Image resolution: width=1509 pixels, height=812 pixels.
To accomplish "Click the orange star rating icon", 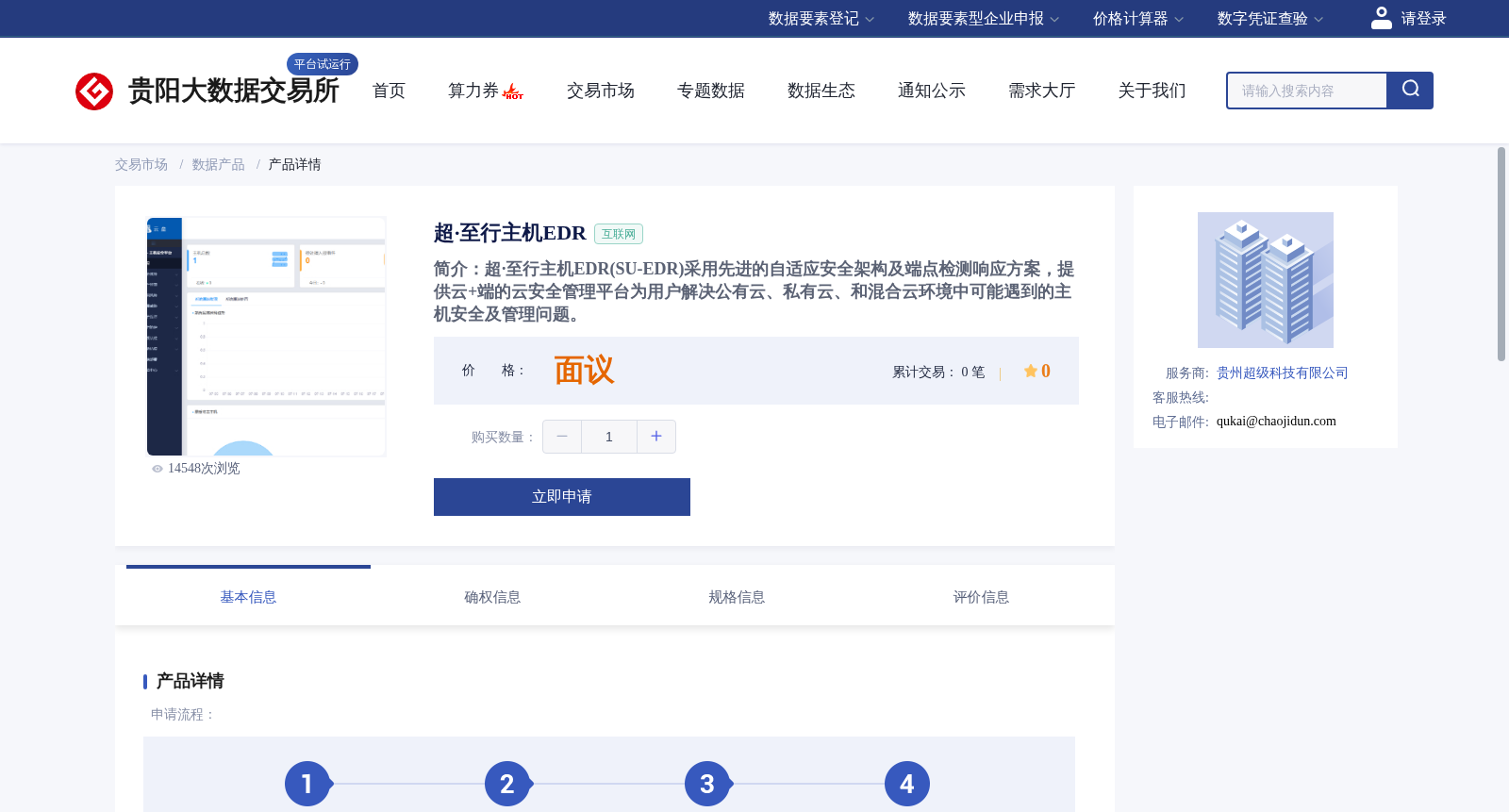I will click(1031, 372).
